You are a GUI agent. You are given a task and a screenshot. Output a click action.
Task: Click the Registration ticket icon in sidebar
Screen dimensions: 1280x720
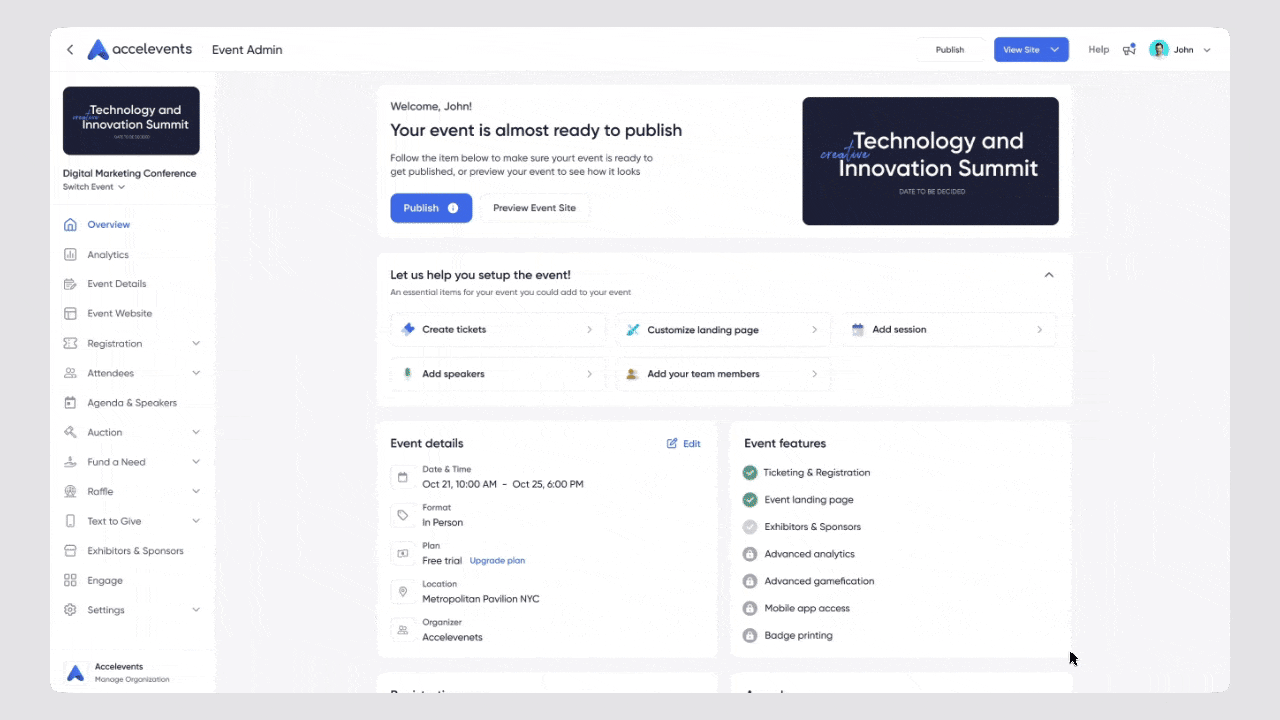(x=70, y=343)
